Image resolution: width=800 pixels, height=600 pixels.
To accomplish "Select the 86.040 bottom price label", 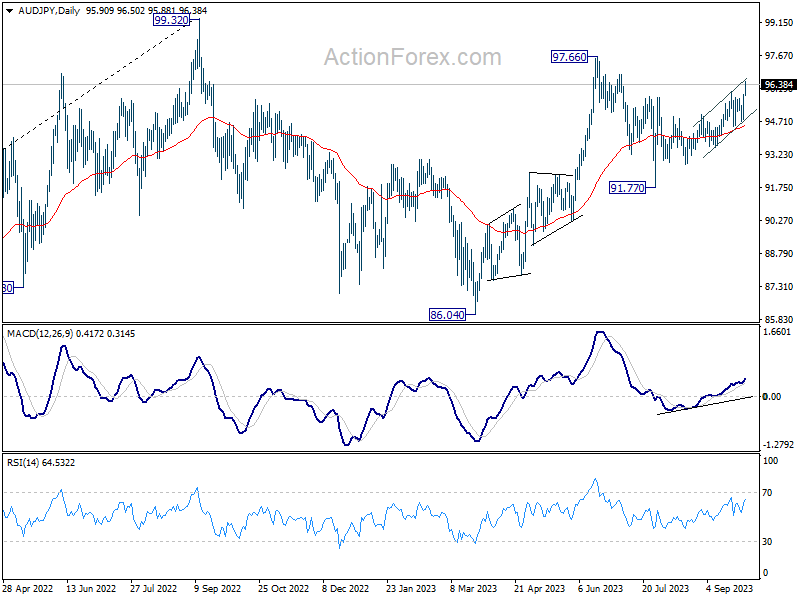I will point(447,315).
